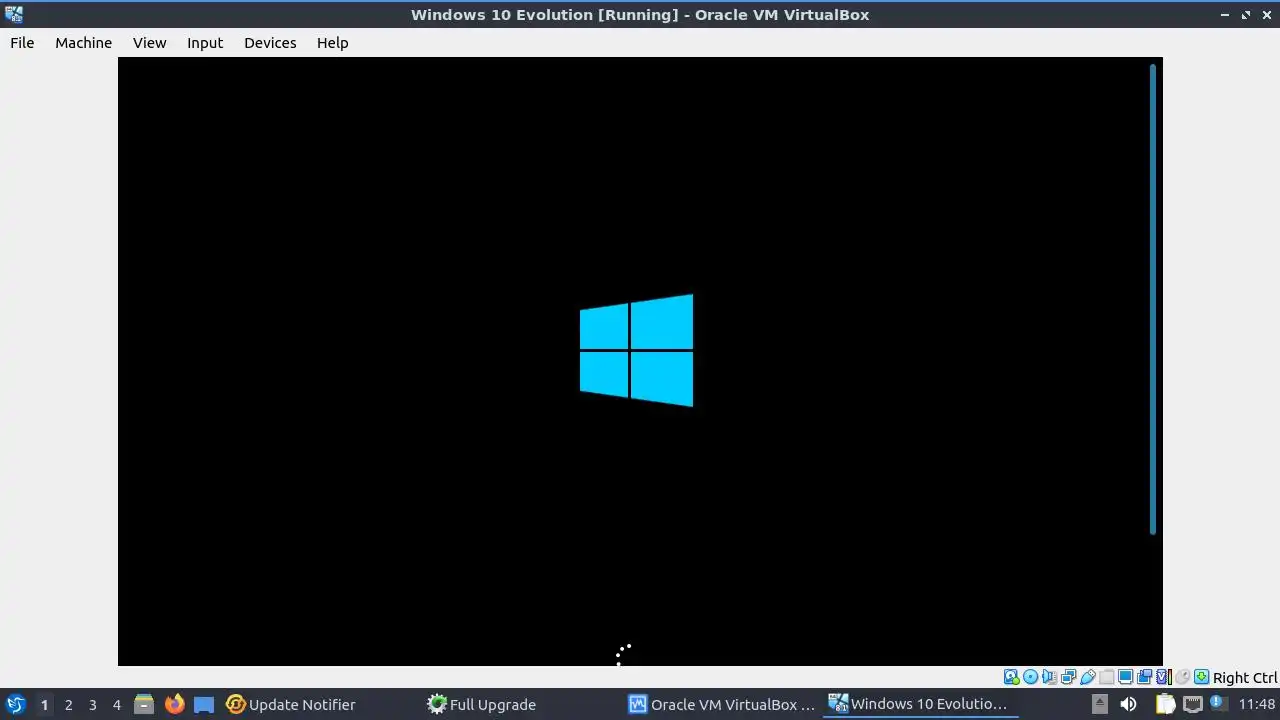This screenshot has width=1280, height=720.
Task: Click the Right Ctrl host key label
Action: pos(1245,678)
